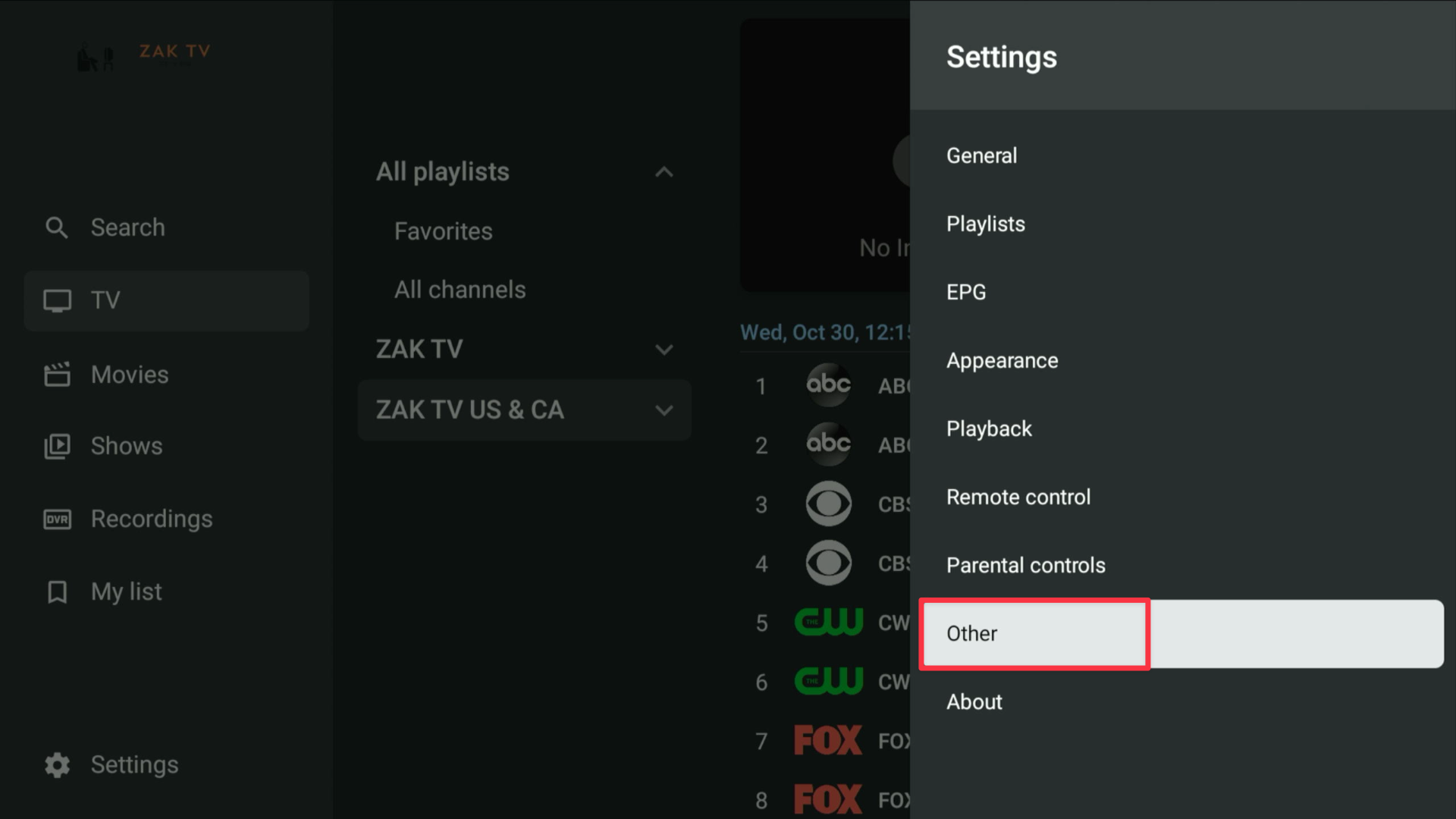Select All channels in playlists
Image resolution: width=1456 pixels, height=819 pixels.
[460, 290]
